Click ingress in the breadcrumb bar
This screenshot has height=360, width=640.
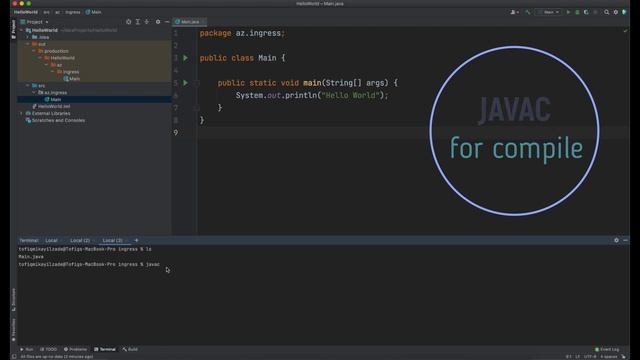click(73, 12)
